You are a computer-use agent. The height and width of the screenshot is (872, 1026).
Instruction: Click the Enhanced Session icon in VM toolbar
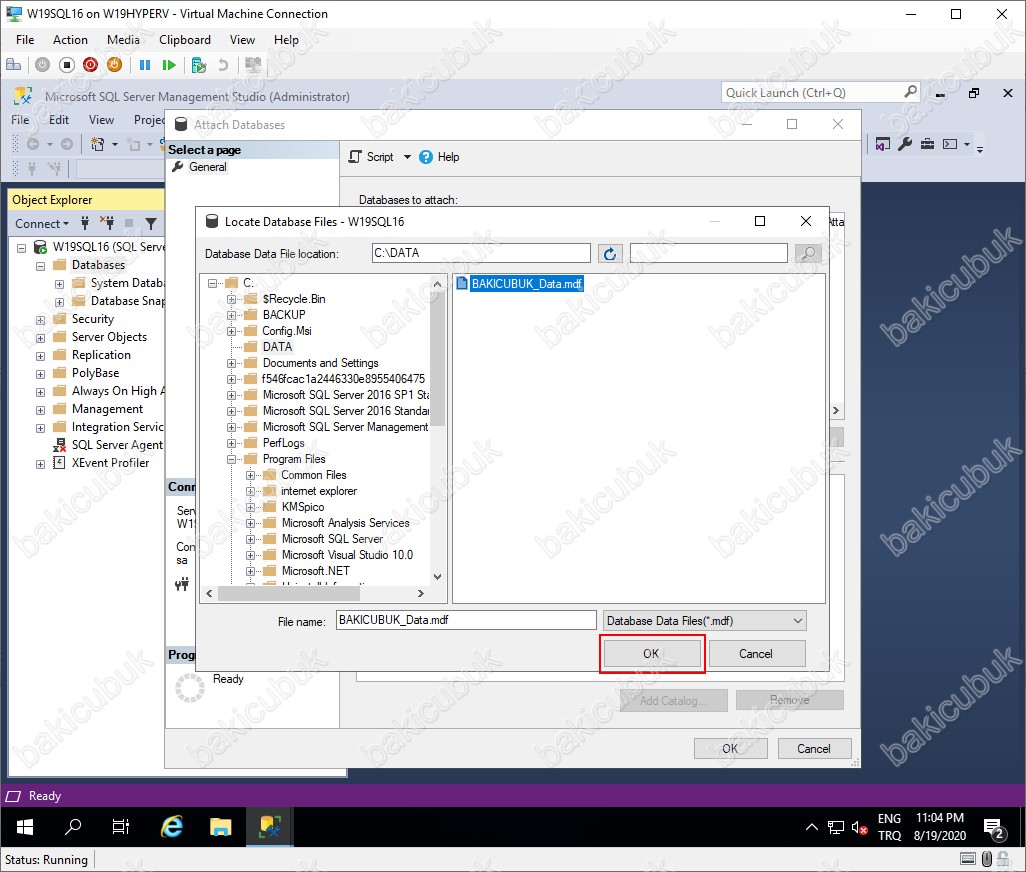pos(253,65)
